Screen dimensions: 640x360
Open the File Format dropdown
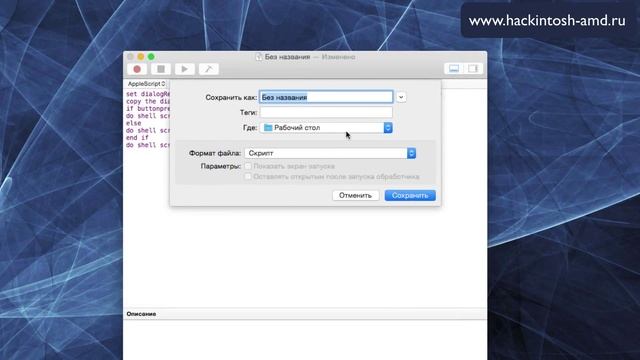(330, 153)
